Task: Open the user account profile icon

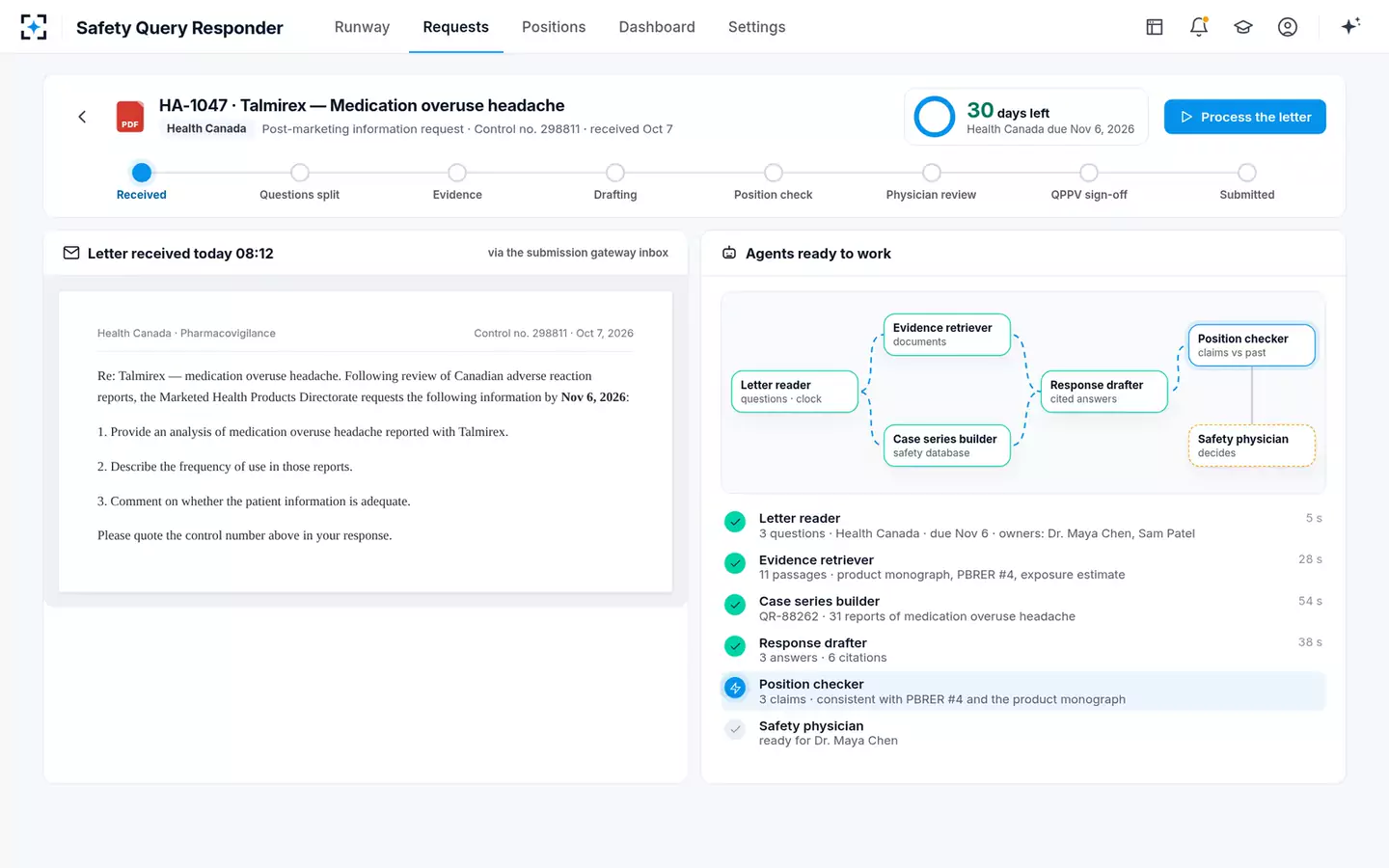Action: point(1288,27)
